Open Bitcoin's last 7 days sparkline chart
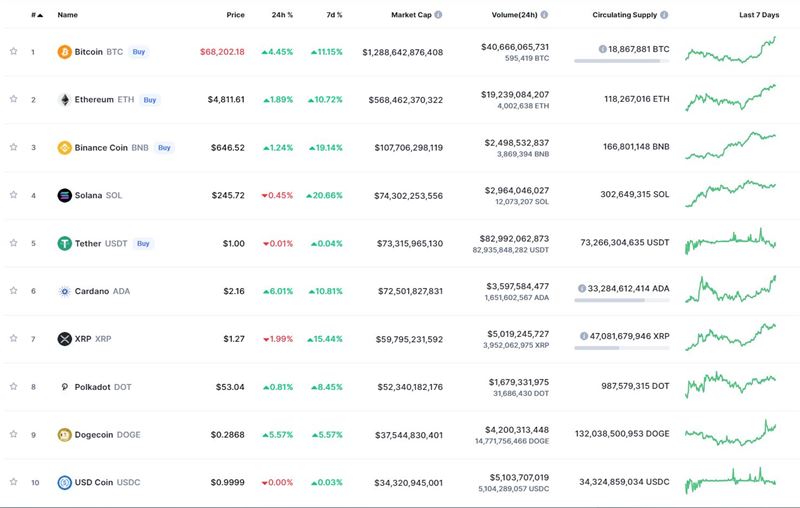Screen dimensions: 800x508 pyautogui.click(x=731, y=50)
